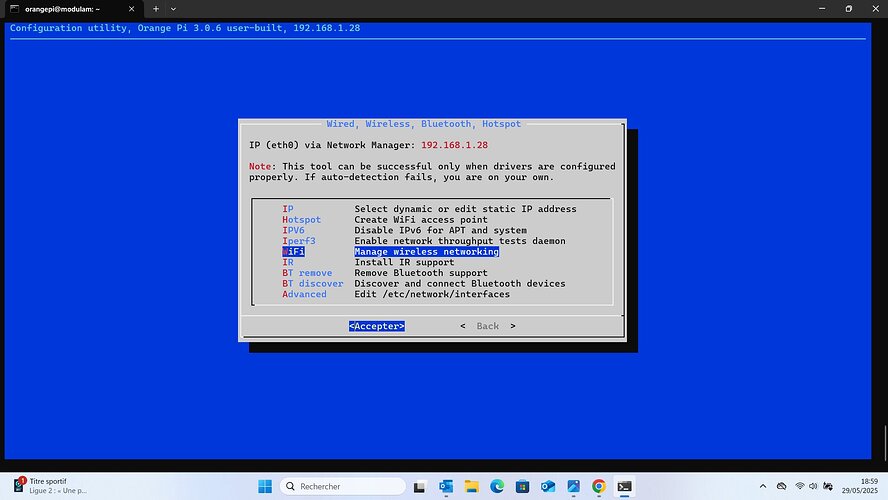Open the terminal profiles dropdown arrow
Screen dimensions: 888x500
(x=173, y=9)
